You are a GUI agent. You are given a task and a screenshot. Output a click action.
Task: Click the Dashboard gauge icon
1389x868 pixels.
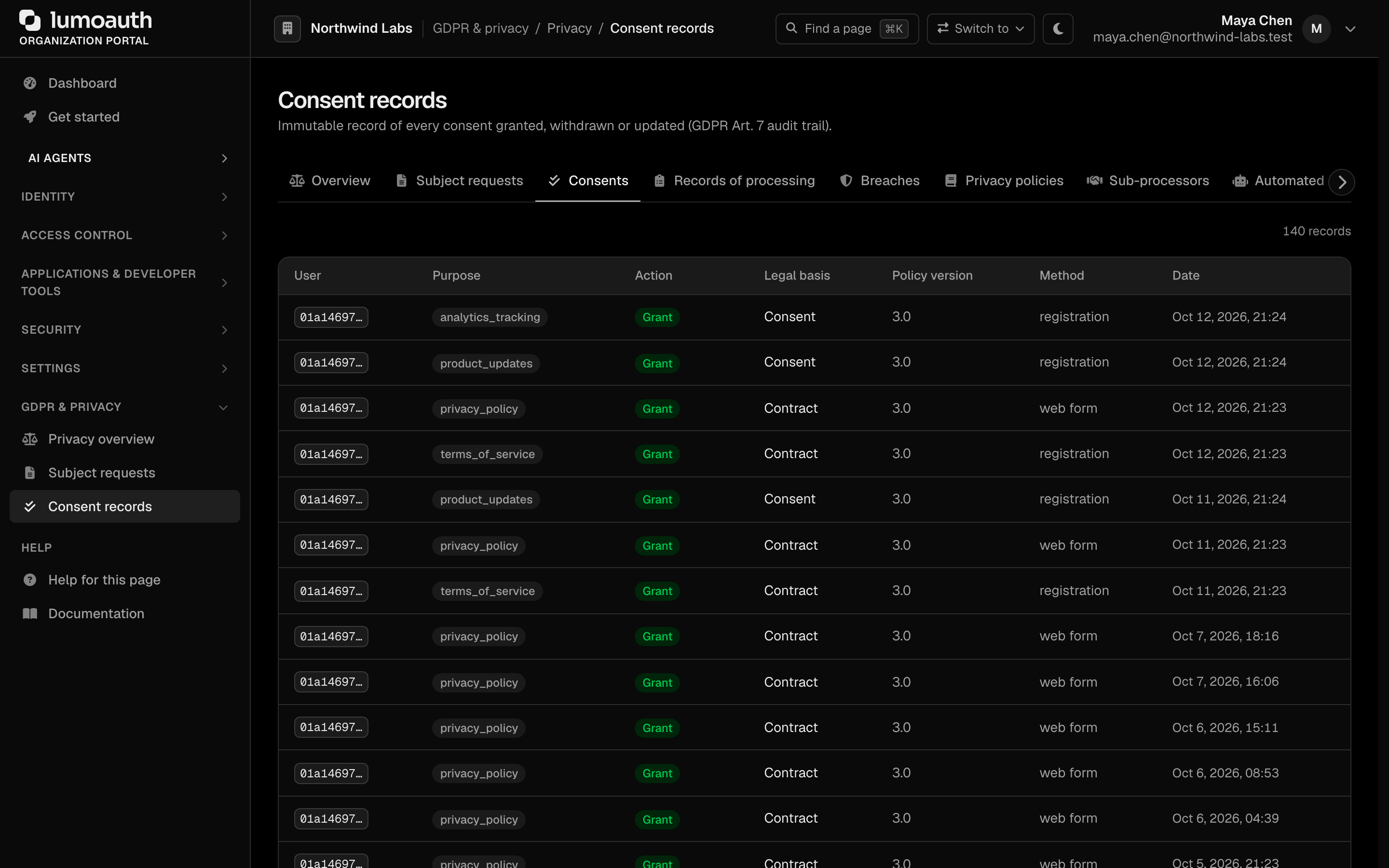pos(30,83)
